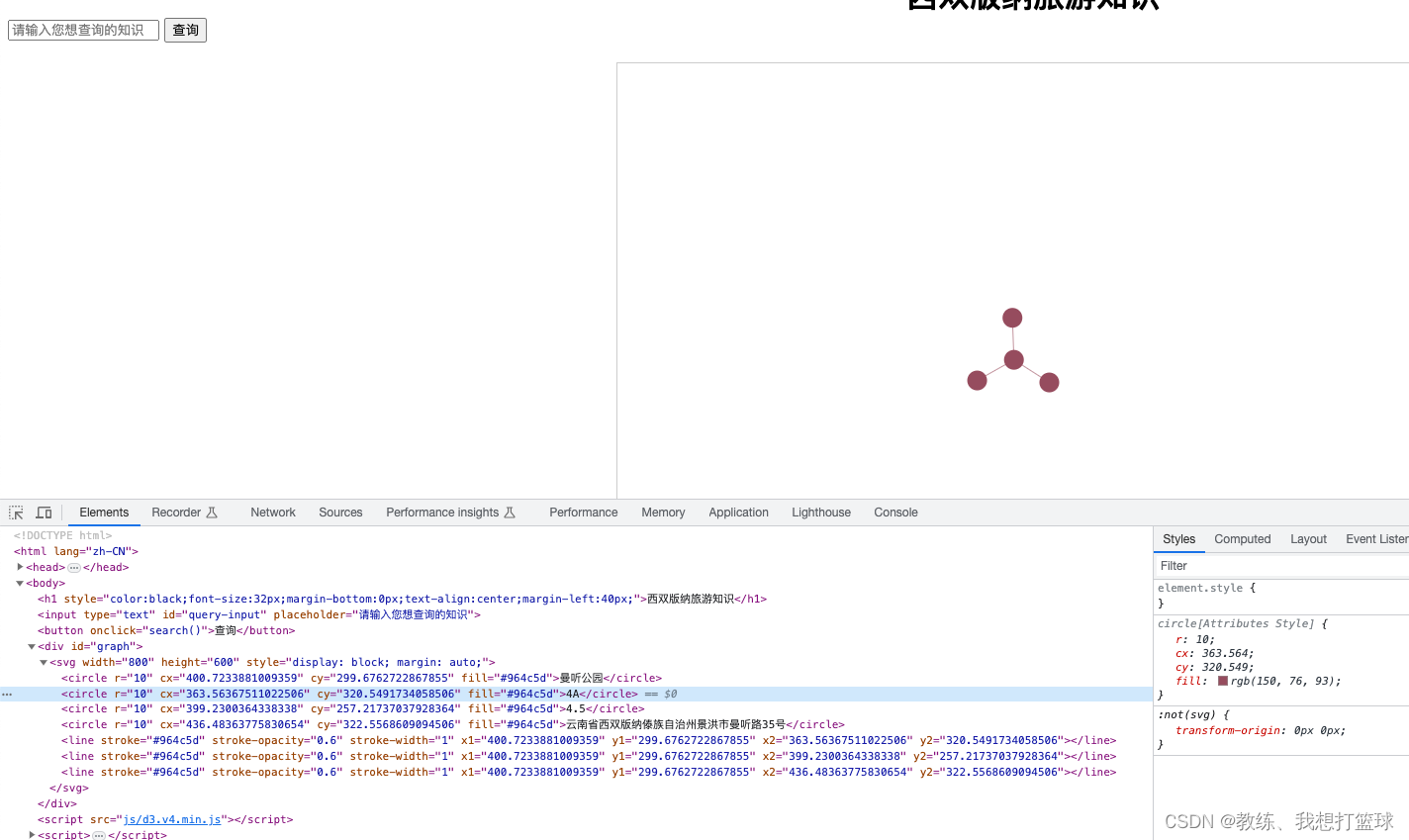1409x840 pixels.
Task: Click the circle[Attributes Style] selector
Action: [1236, 623]
